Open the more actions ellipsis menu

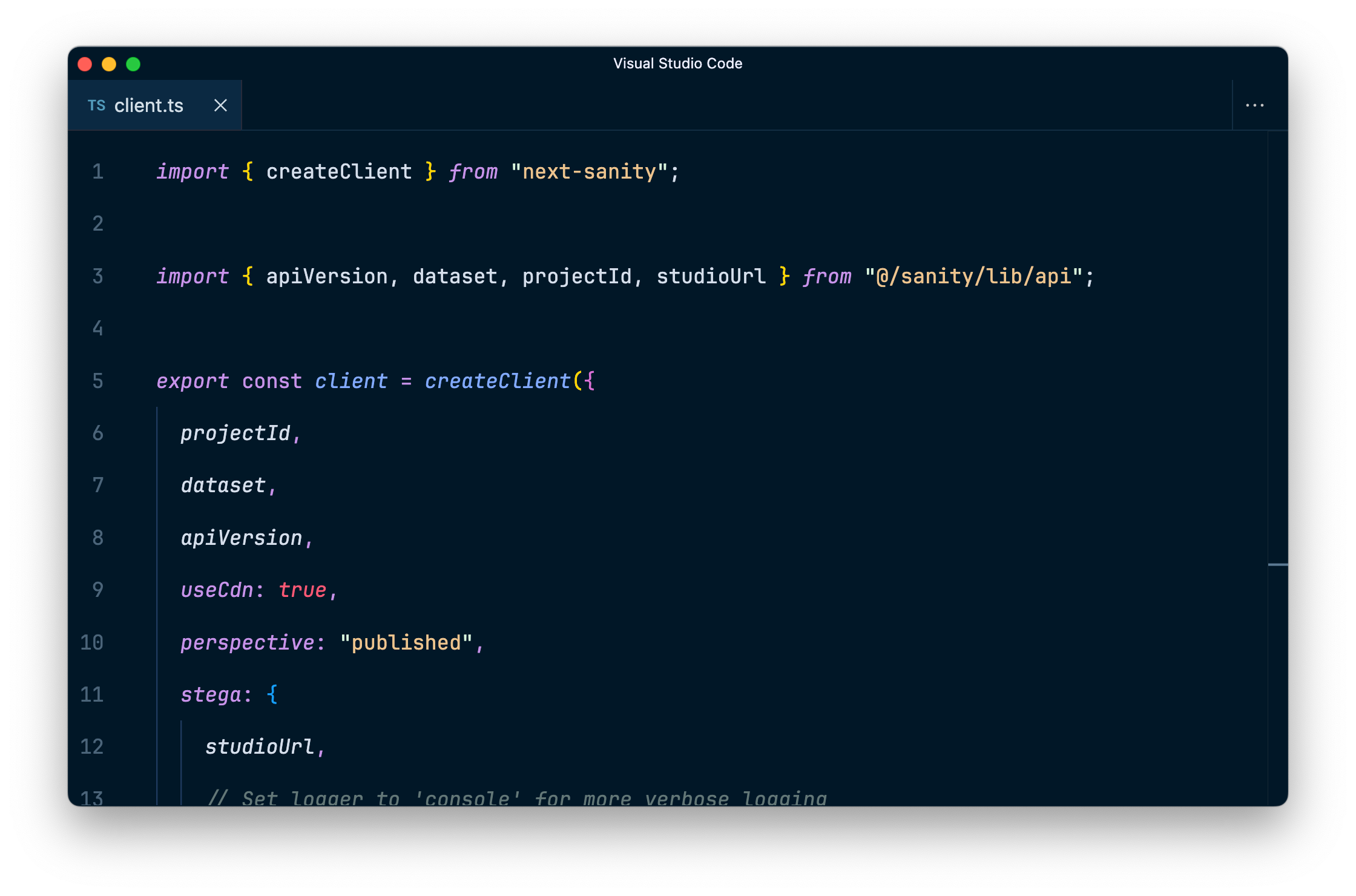coord(1254,105)
